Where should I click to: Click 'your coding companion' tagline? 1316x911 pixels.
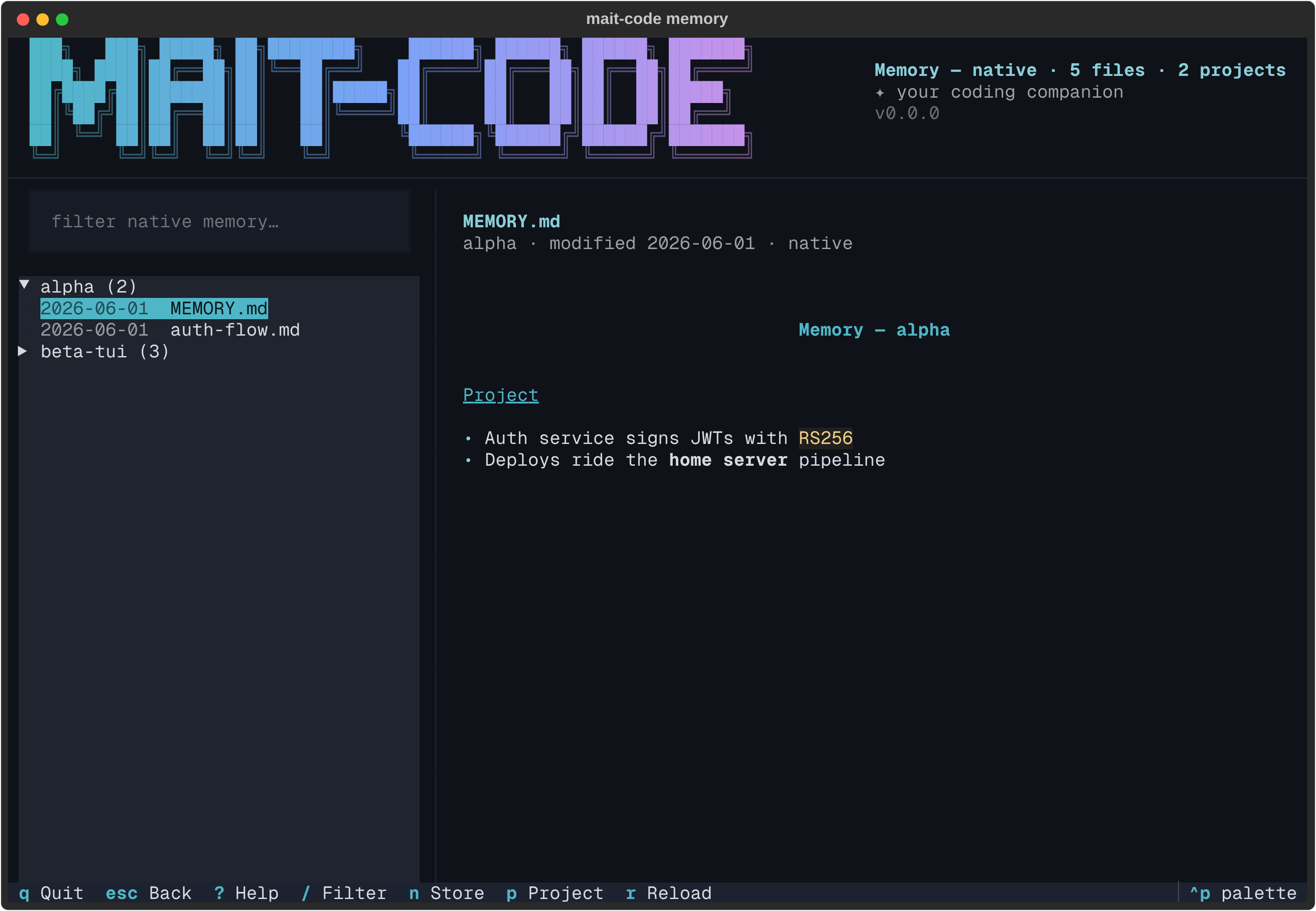coord(1010,91)
